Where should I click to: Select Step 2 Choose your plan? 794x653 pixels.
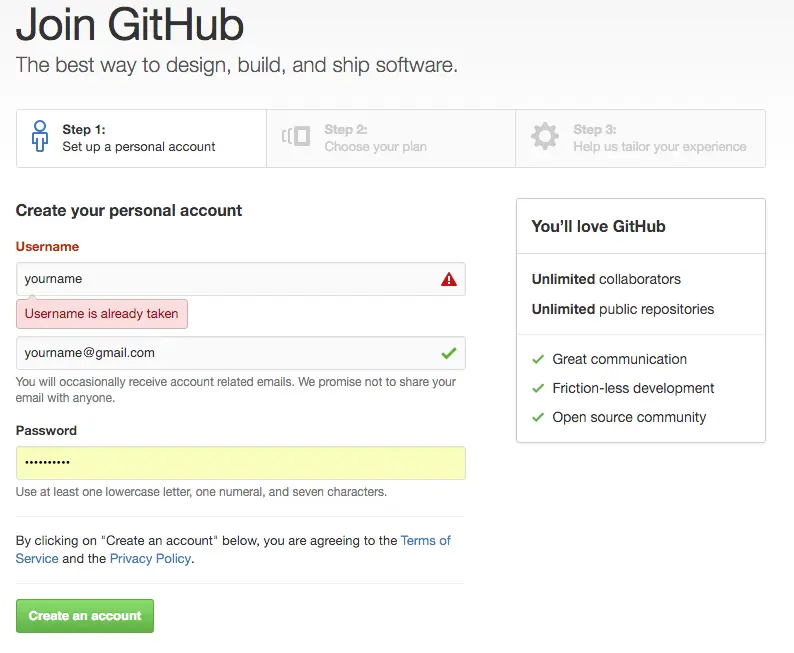click(391, 138)
